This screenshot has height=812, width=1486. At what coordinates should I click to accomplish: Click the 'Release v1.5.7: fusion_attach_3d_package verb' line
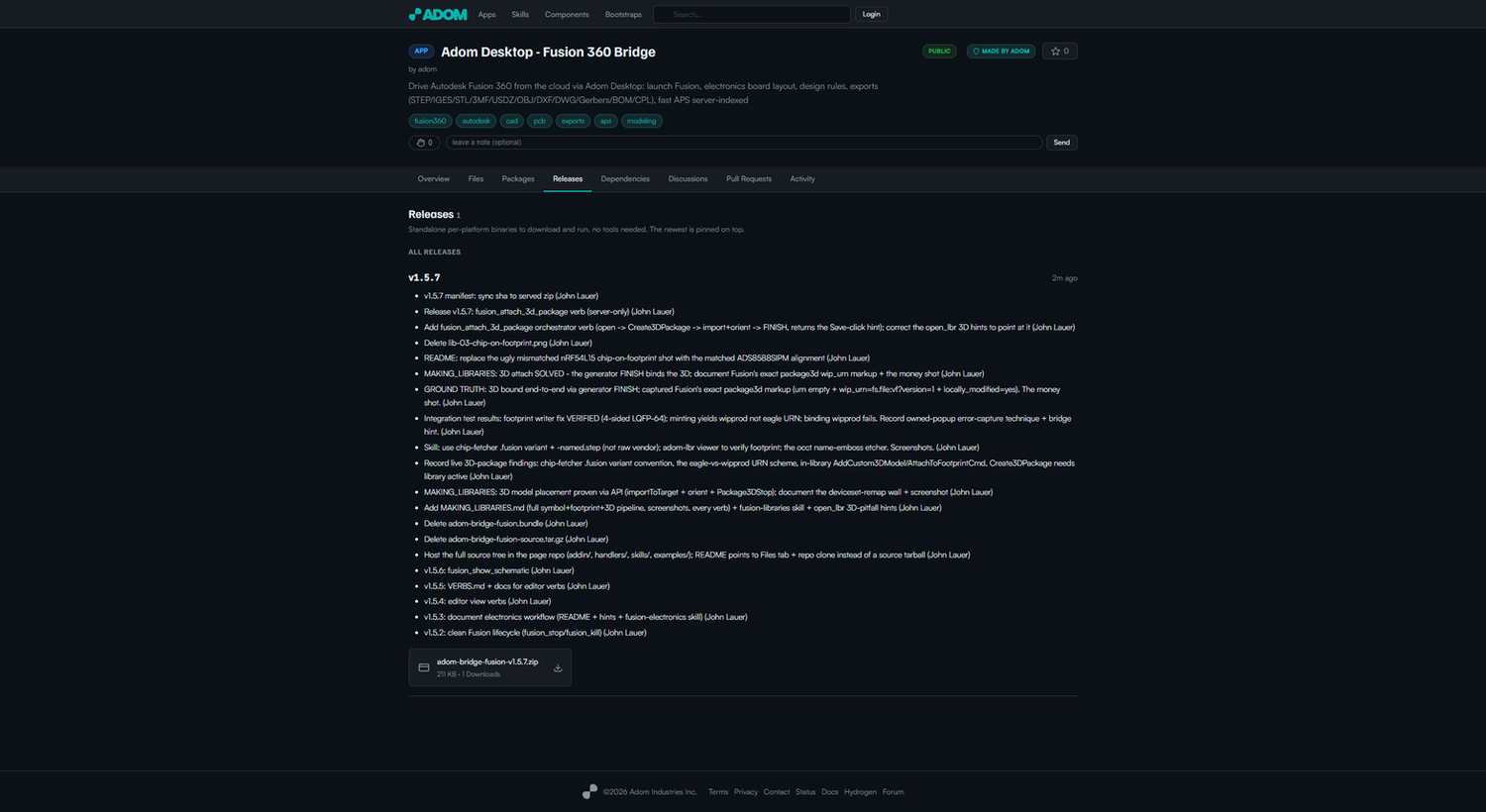click(x=549, y=312)
